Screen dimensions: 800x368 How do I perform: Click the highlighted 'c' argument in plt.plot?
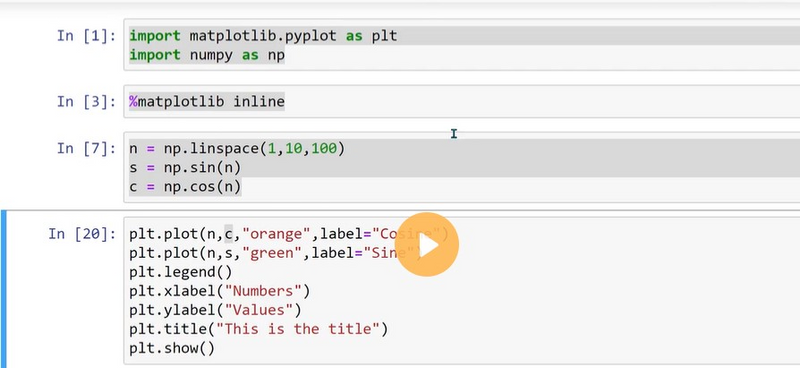(x=229, y=234)
